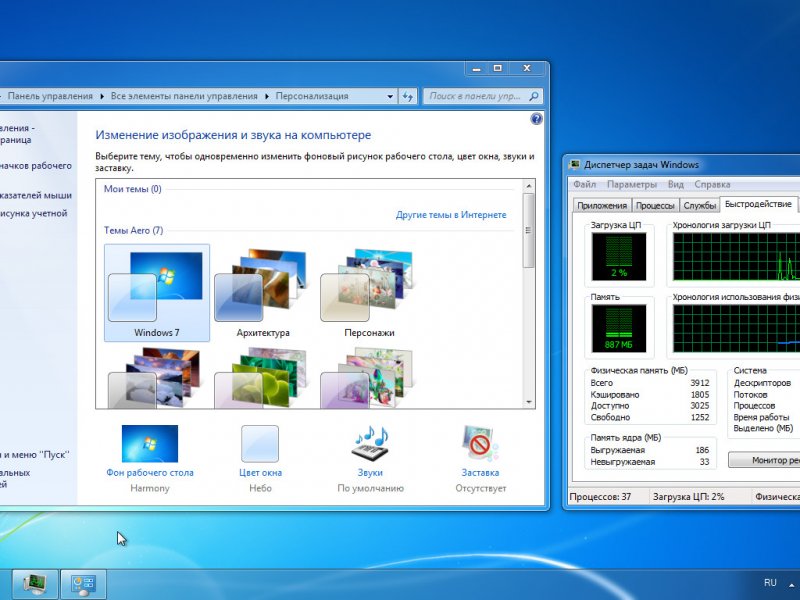
Task: Click the Небо window color label
Action: tap(260, 488)
